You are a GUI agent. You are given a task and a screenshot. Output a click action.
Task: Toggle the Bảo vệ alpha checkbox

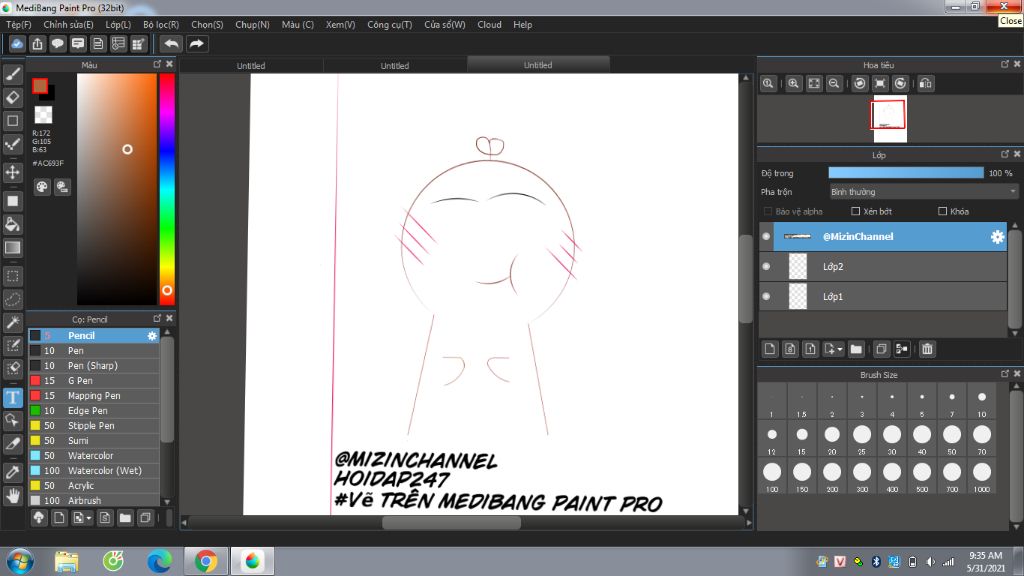pos(768,212)
